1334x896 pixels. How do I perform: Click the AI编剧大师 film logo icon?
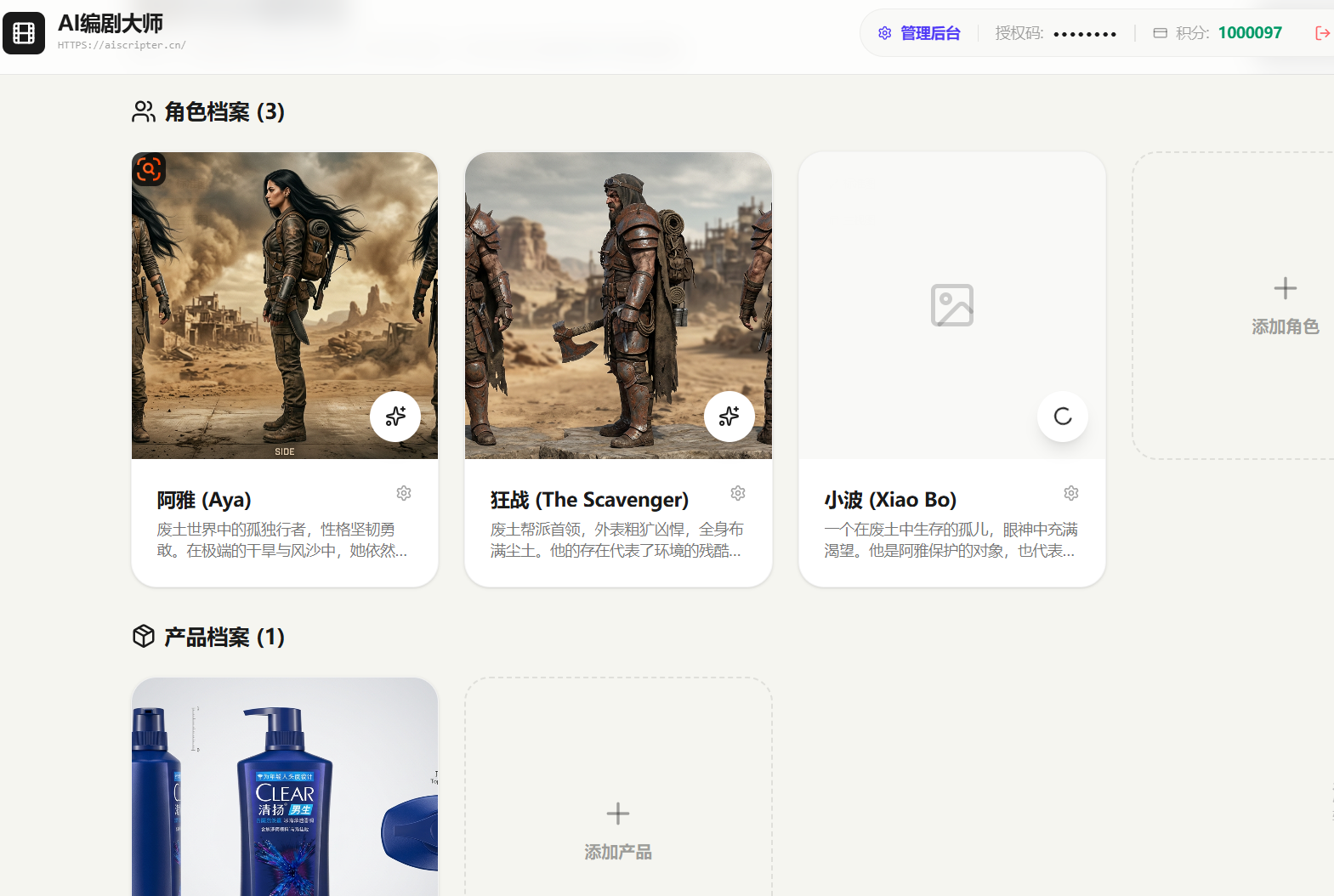(24, 33)
